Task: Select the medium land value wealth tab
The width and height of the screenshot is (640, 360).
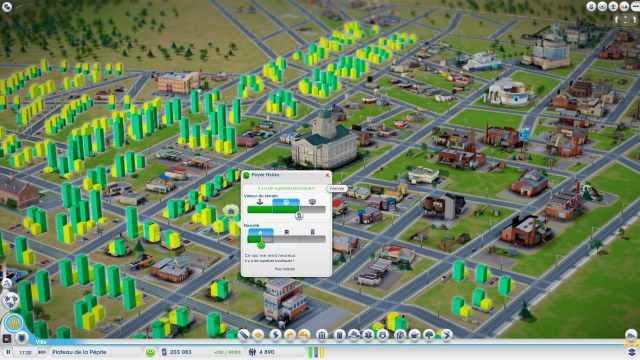Action: [286, 202]
